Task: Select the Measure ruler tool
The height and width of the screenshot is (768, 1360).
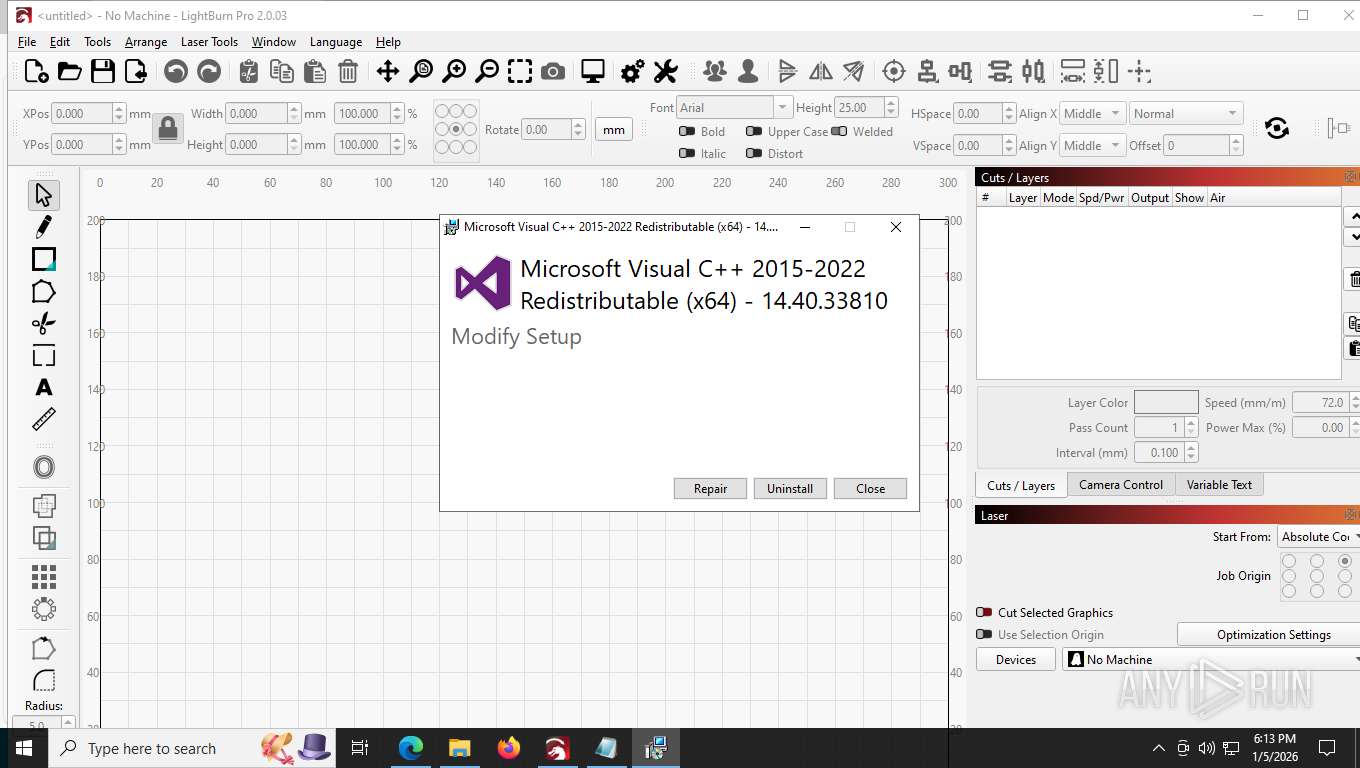Action: click(x=43, y=419)
